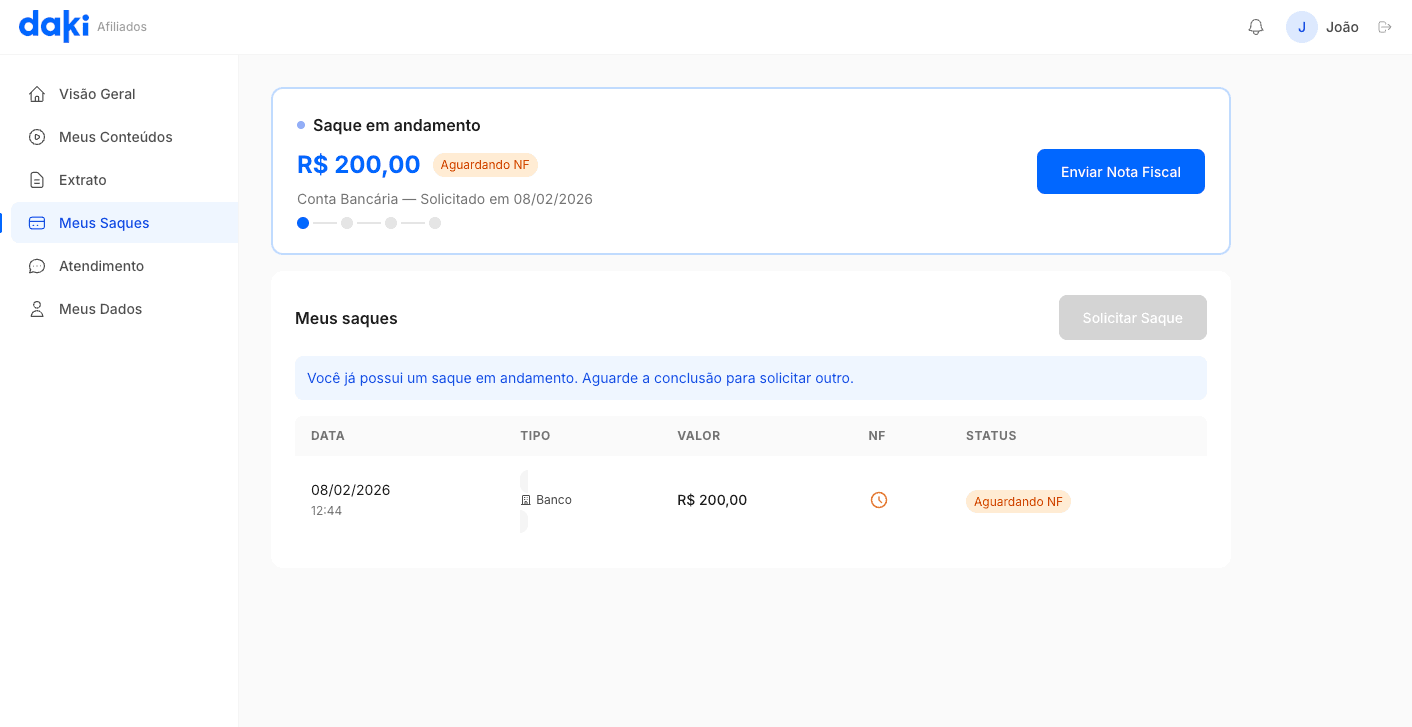
Task: Click the orange clock icon in NF column
Action: pos(879,500)
